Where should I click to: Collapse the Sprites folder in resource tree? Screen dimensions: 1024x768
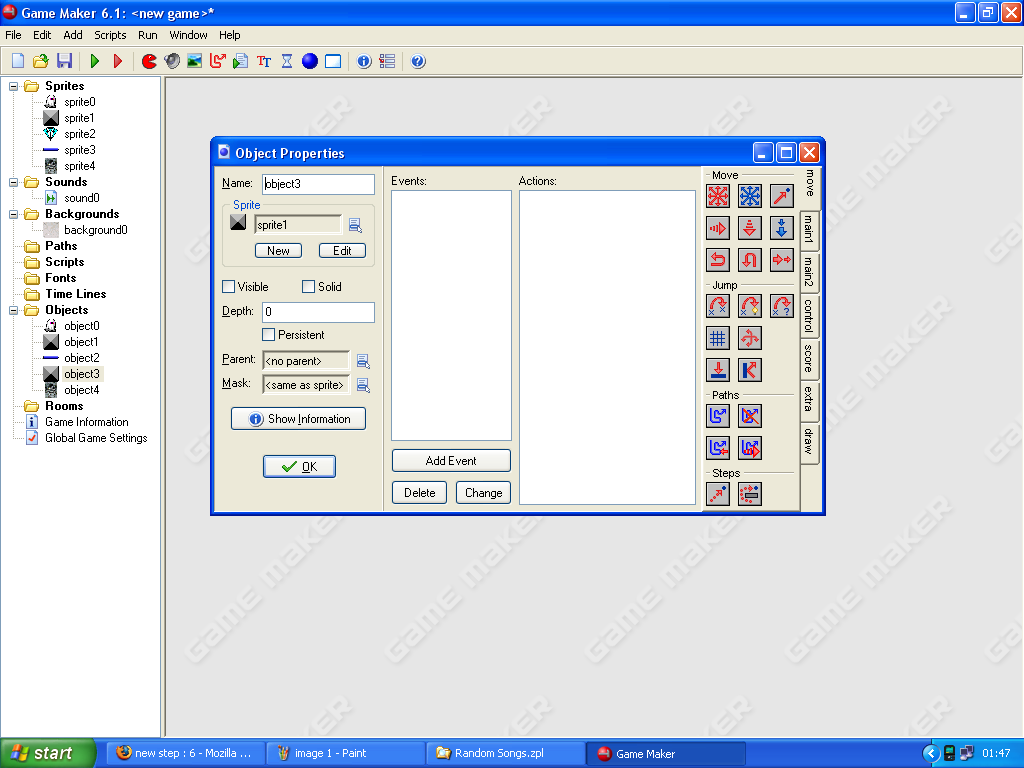tap(14, 86)
